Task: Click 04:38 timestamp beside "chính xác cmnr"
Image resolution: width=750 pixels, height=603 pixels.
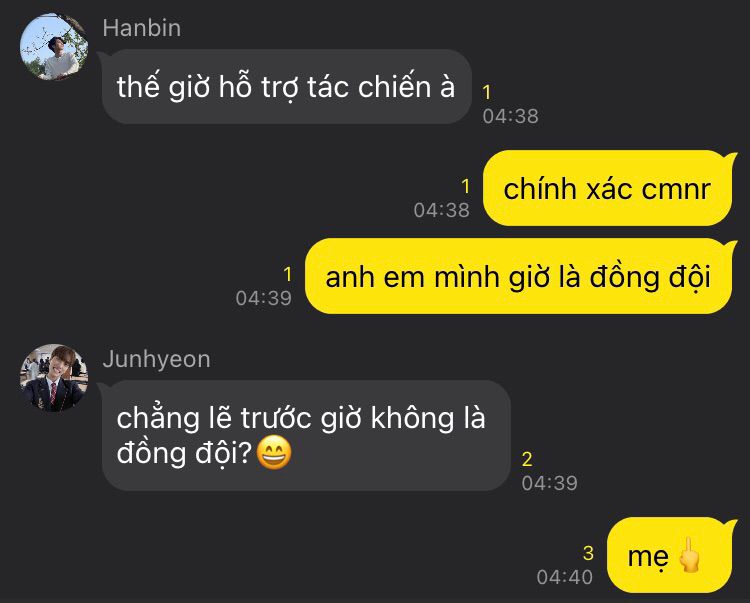Action: (x=441, y=210)
